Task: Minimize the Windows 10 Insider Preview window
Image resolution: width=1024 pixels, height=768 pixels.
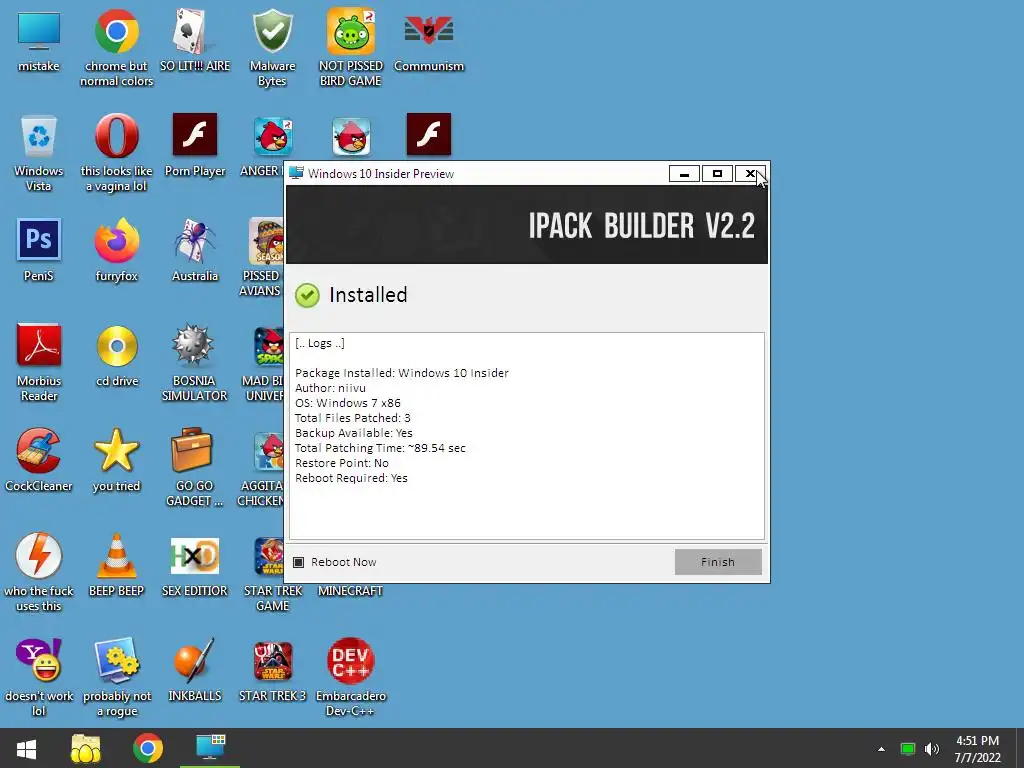Action: point(684,174)
